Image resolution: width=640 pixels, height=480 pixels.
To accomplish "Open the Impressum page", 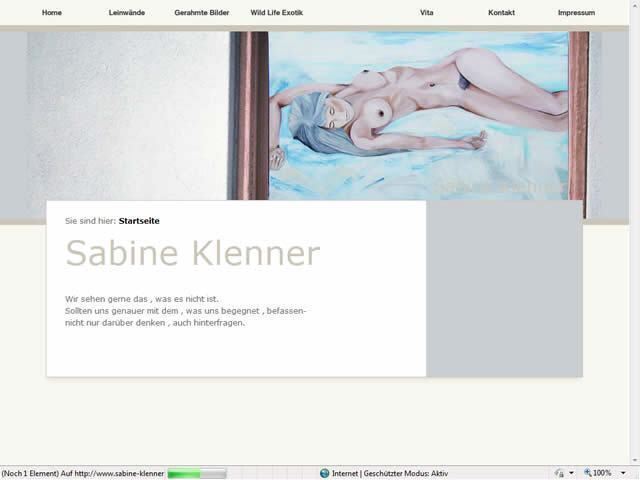I will pyautogui.click(x=576, y=13).
